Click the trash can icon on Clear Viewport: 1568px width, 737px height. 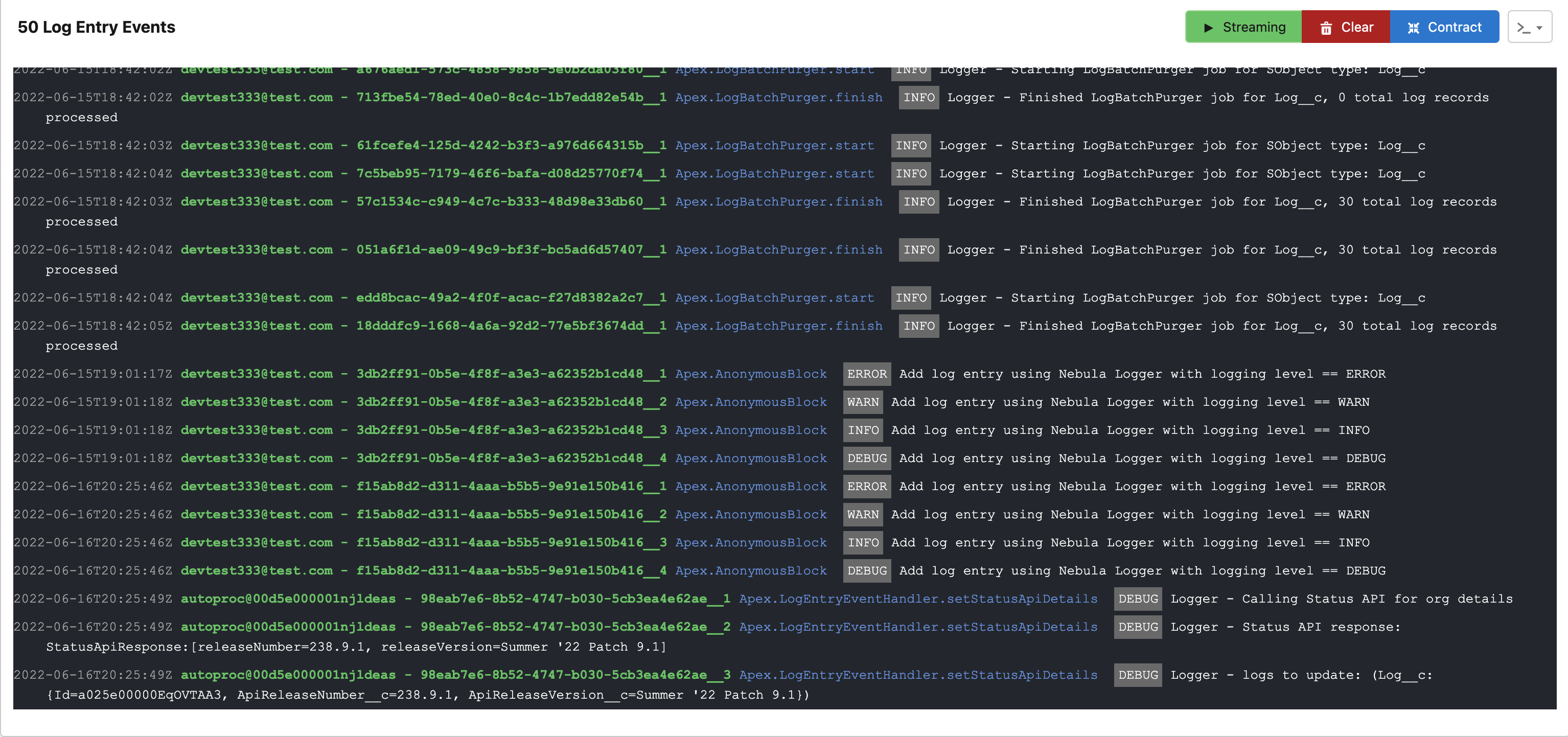pyautogui.click(x=1326, y=28)
